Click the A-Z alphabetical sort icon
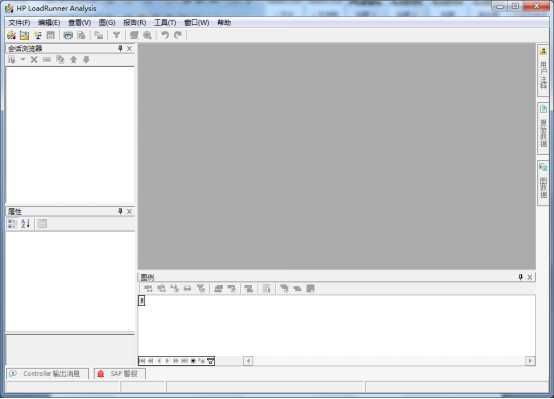Screen dimensions: 554x399 point(25,224)
